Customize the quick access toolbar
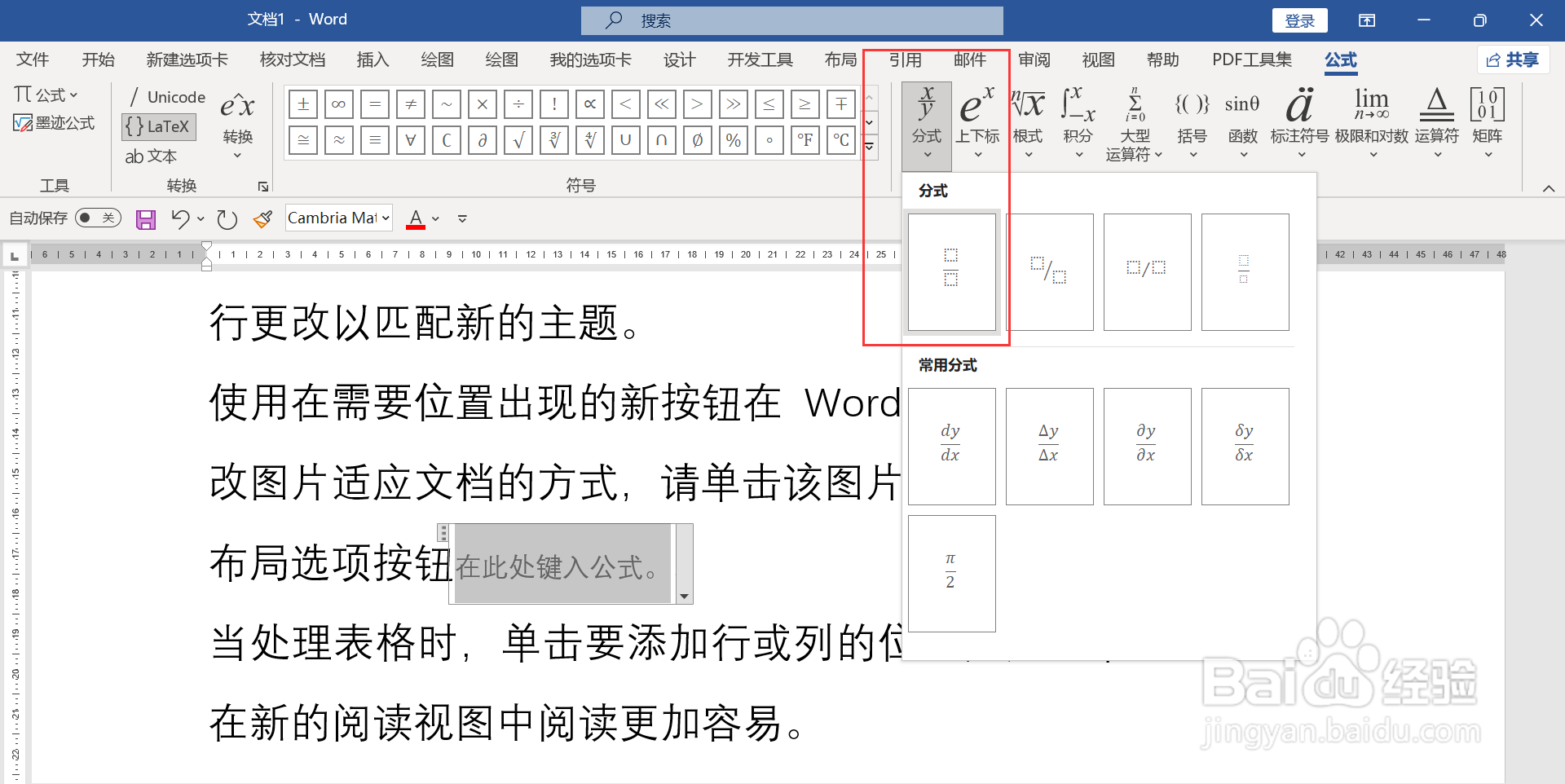This screenshot has height=784, width=1565. coord(462,218)
